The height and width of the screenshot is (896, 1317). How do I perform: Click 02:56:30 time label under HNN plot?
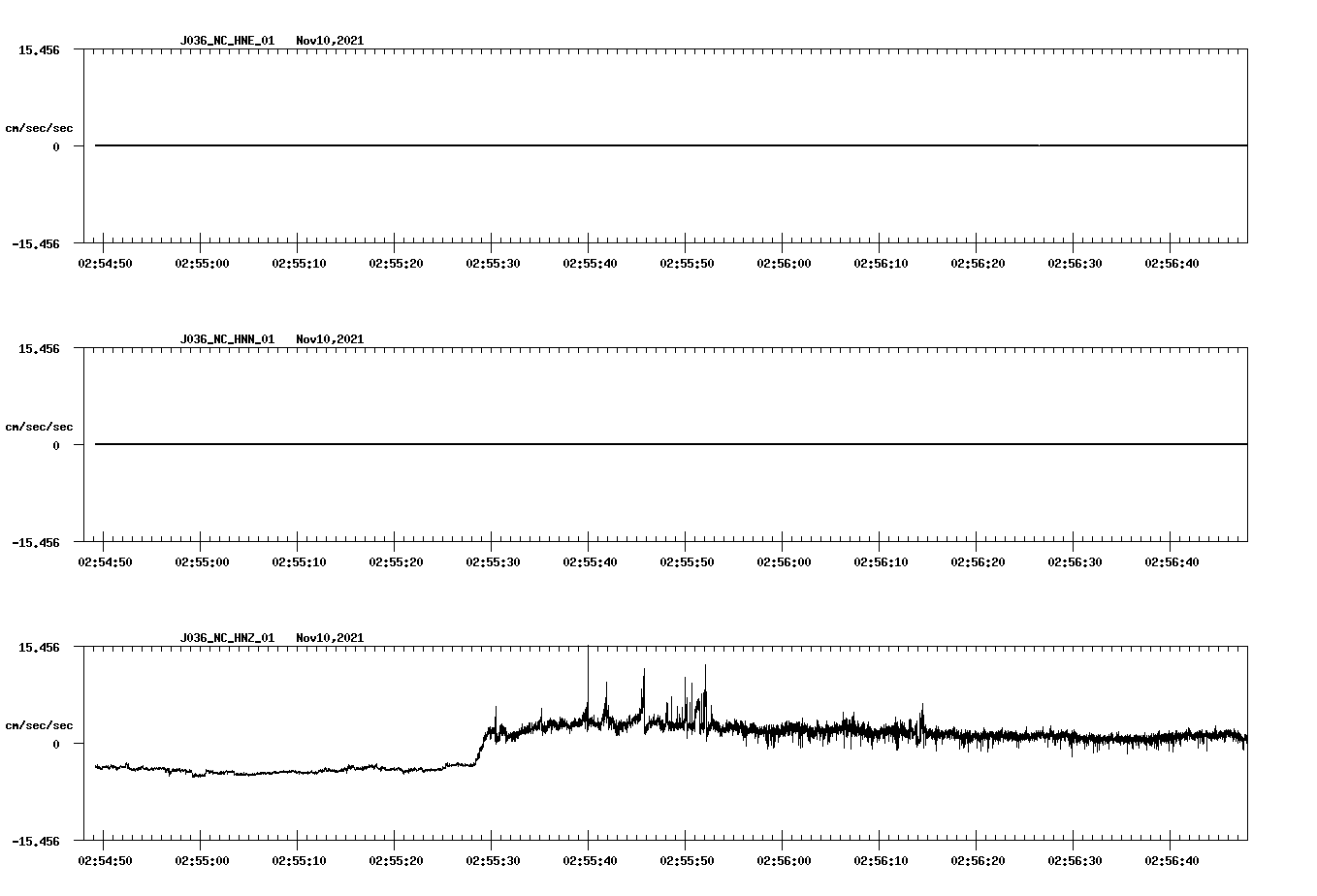pos(1075,562)
